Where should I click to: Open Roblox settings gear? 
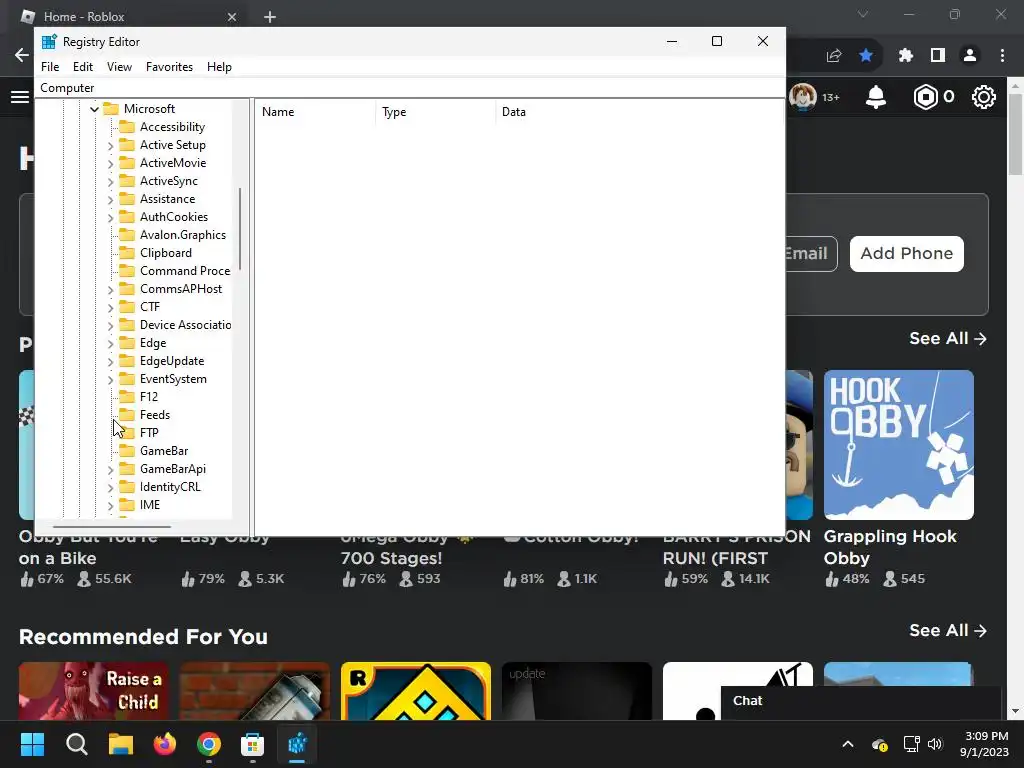pos(984,97)
